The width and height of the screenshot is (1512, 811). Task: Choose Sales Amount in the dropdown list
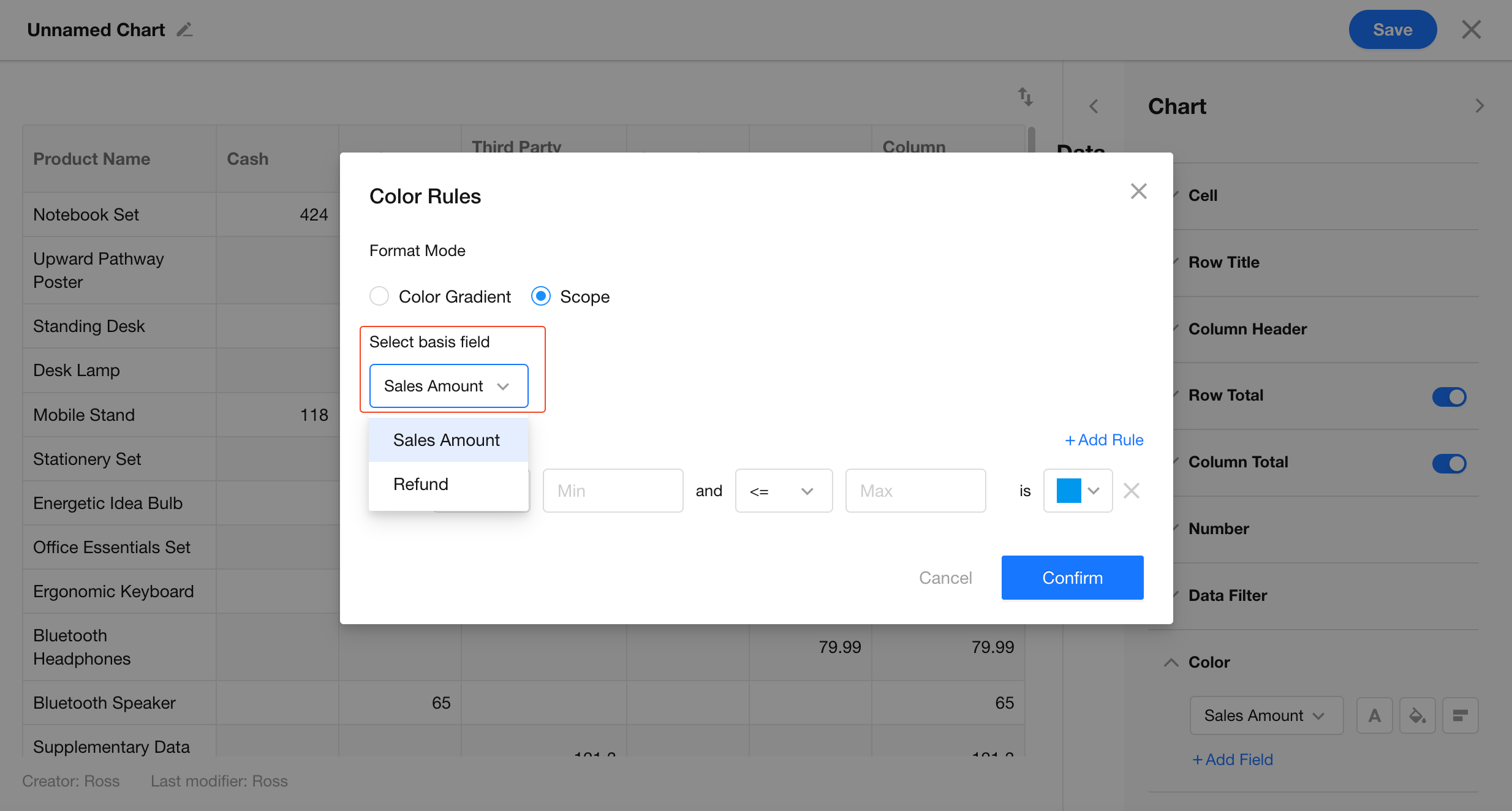click(x=447, y=440)
